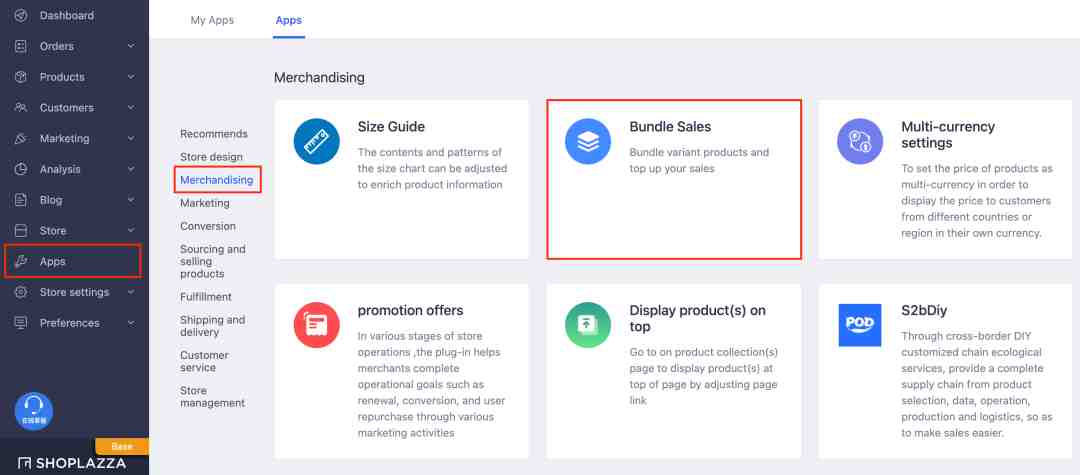Image resolution: width=1080 pixels, height=475 pixels.
Task: Expand the Orders menu chevron
Action: [131, 46]
